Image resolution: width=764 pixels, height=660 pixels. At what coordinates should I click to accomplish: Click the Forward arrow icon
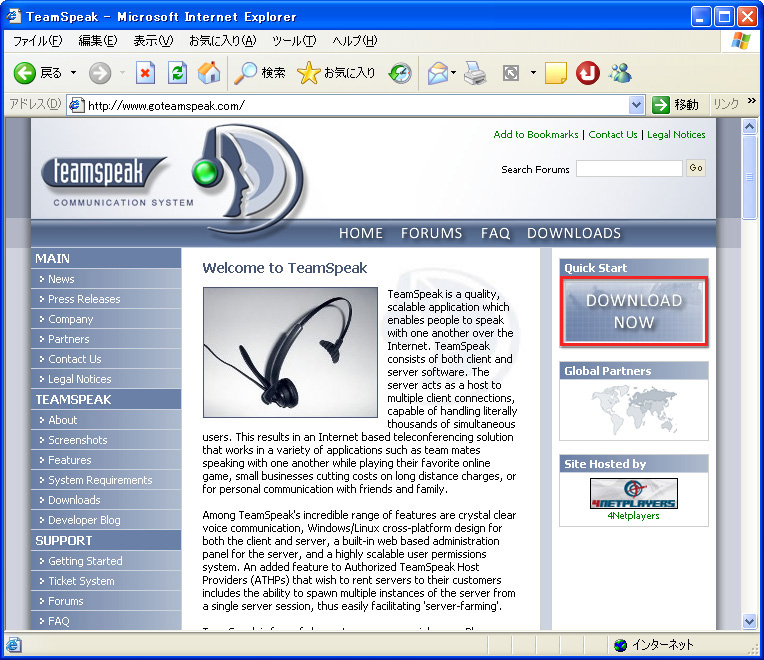coord(100,73)
